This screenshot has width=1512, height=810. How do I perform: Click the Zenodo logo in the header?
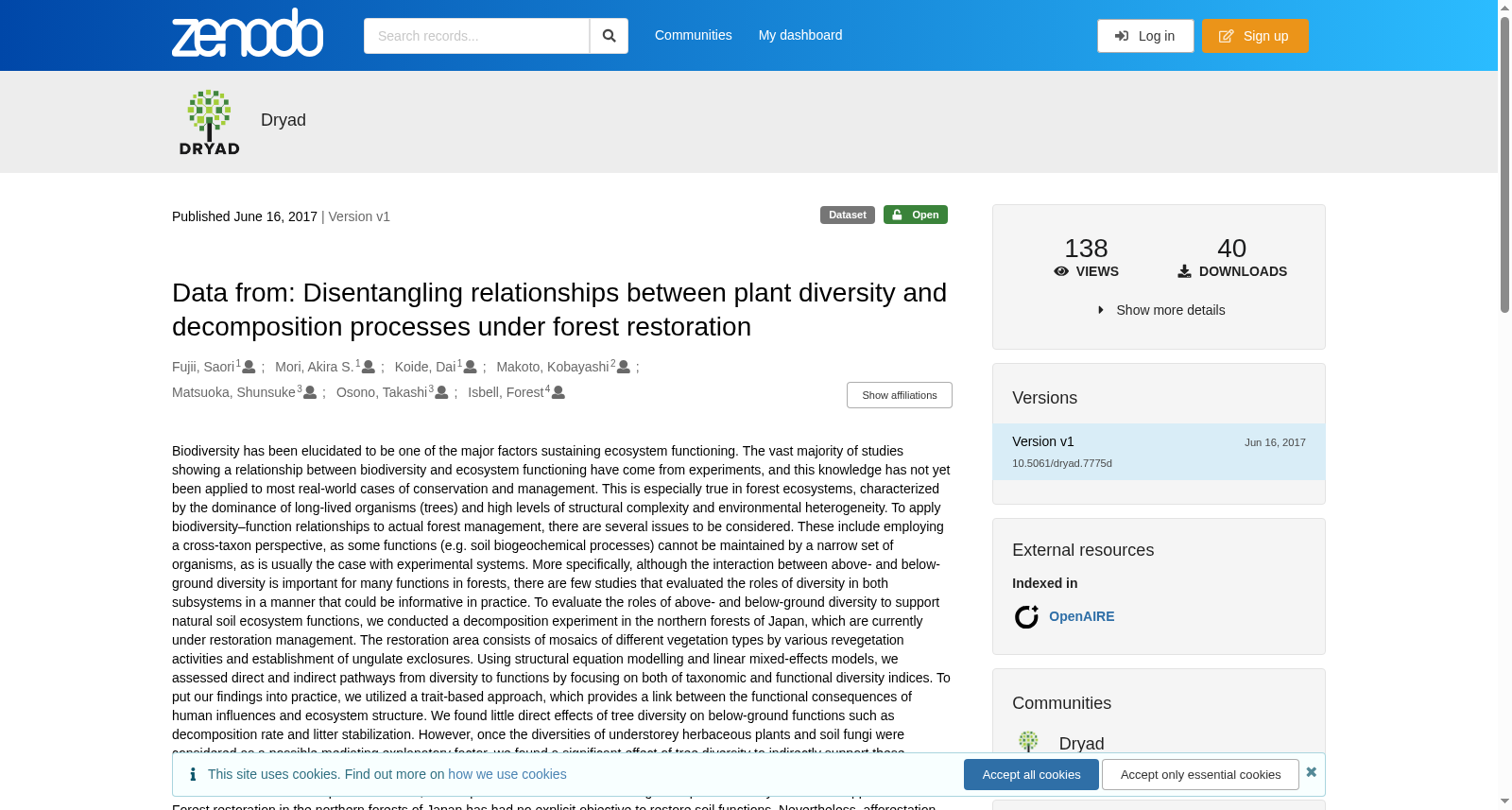(x=248, y=33)
